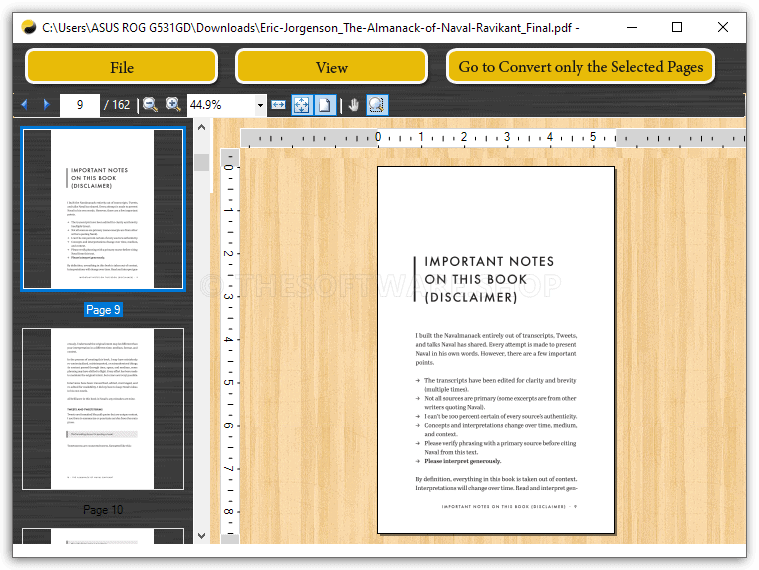Click the Important Notes heading on page

(489, 279)
